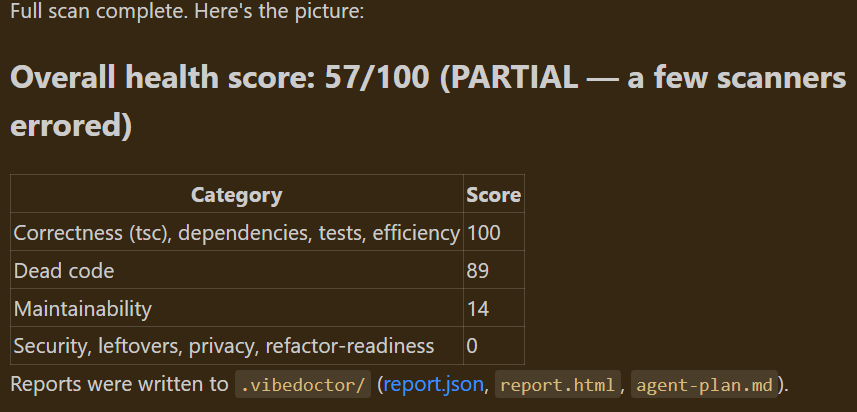This screenshot has width=857, height=412.
Task: Click the report.html code label
Action: 557,385
